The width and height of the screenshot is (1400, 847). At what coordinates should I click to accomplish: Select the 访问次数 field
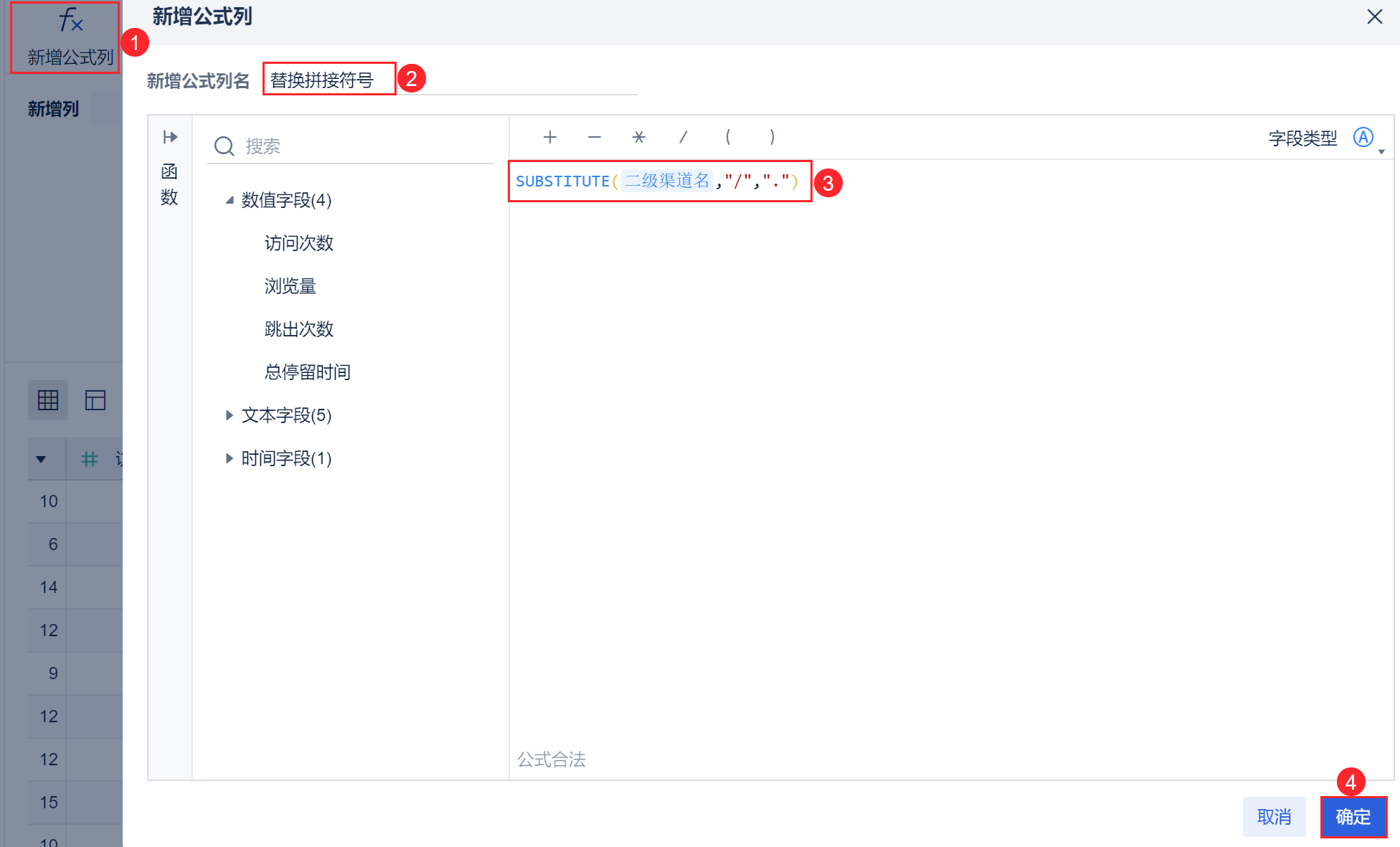point(299,243)
